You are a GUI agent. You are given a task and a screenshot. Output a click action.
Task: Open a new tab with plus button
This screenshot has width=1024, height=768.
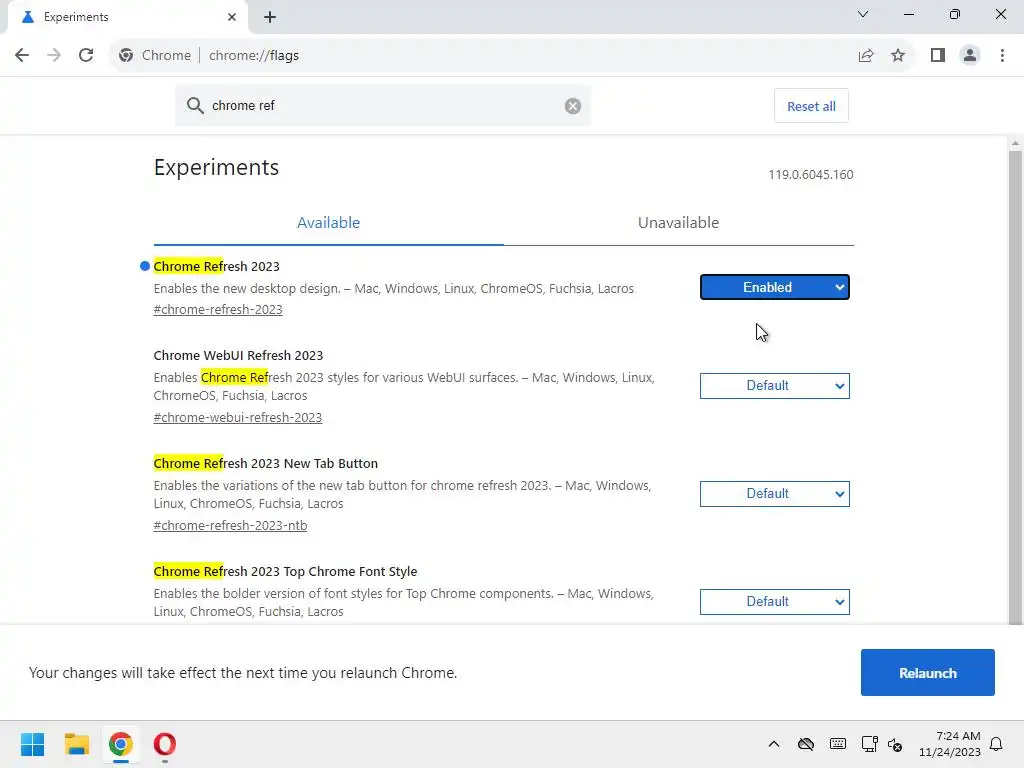click(x=270, y=18)
